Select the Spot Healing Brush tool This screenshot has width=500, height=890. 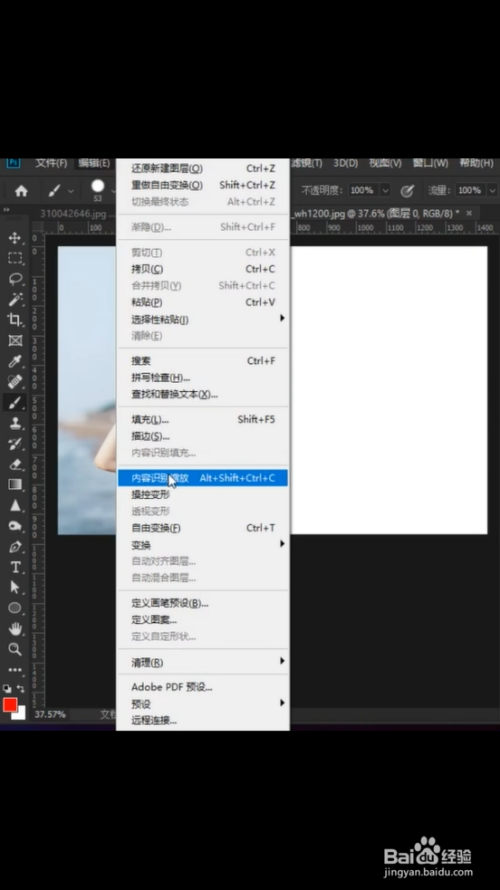point(15,381)
